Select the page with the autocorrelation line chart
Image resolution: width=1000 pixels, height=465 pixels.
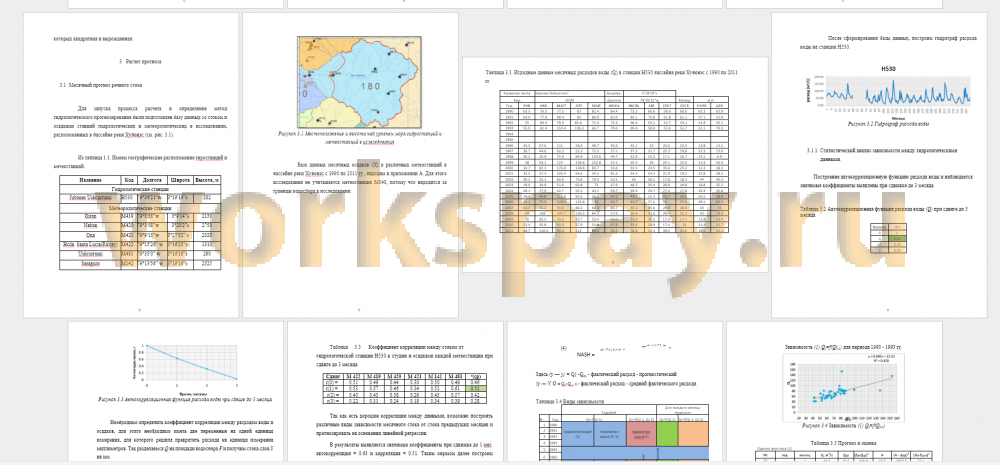pyautogui.click(x=175, y=393)
